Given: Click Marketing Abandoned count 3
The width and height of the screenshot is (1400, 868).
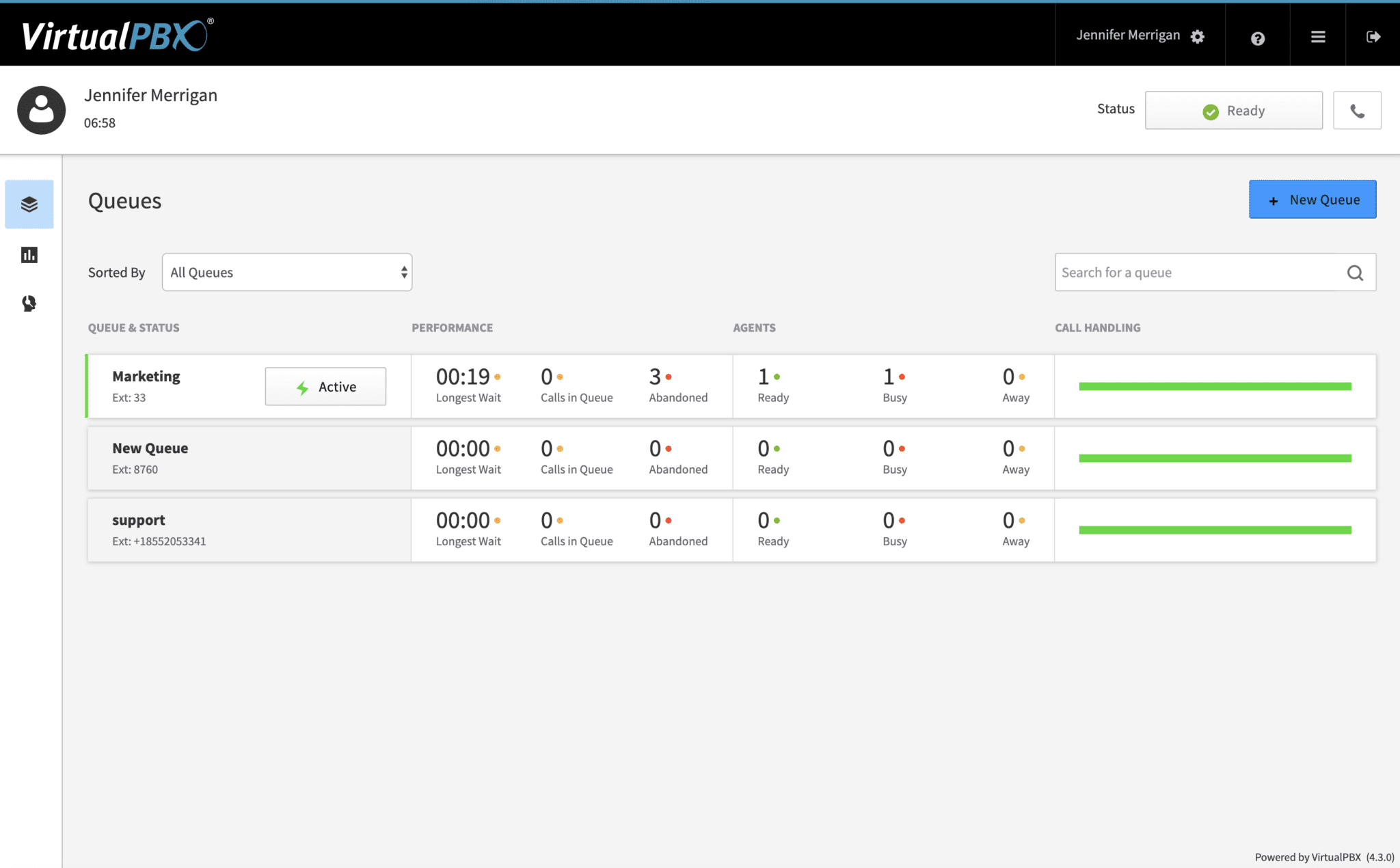Looking at the screenshot, I should coord(655,377).
